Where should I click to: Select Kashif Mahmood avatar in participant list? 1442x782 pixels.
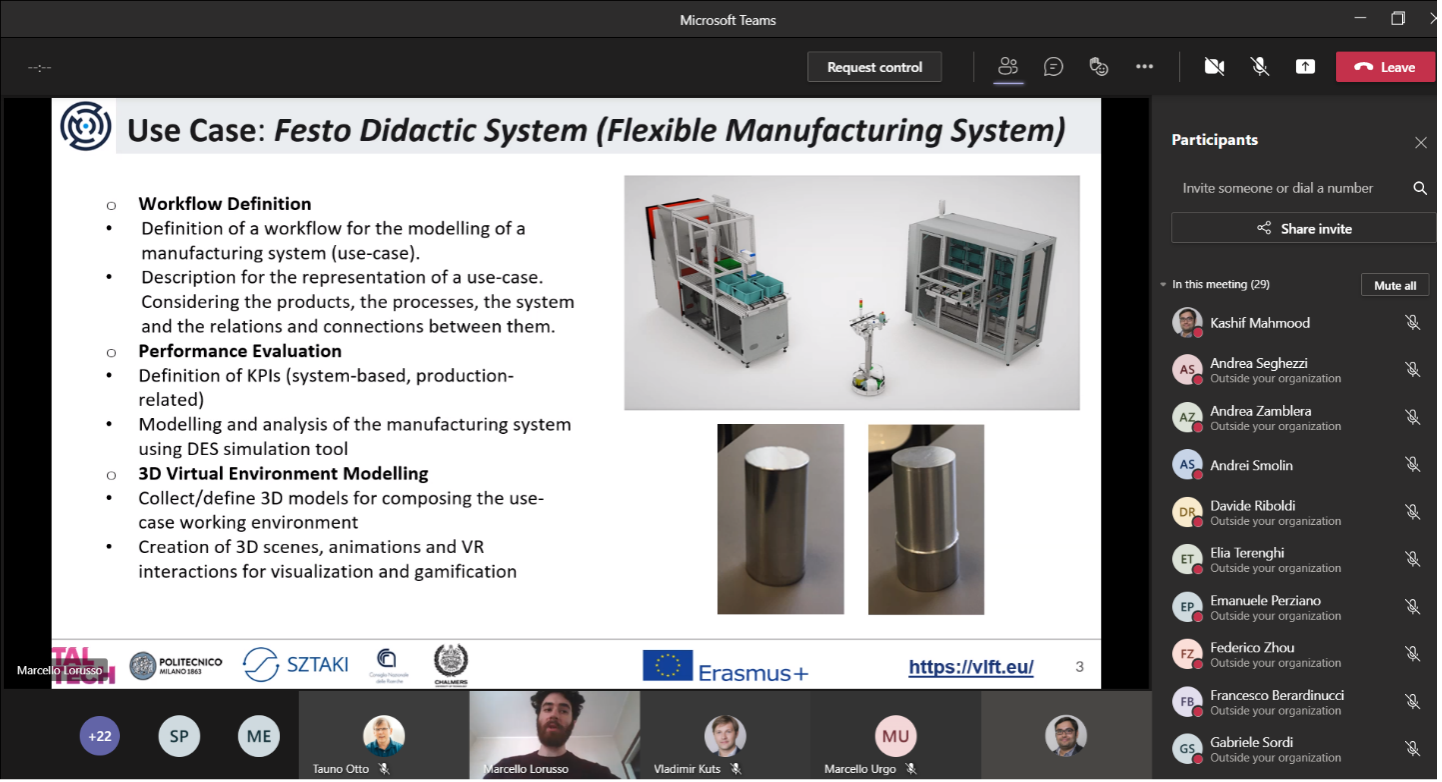1187,322
